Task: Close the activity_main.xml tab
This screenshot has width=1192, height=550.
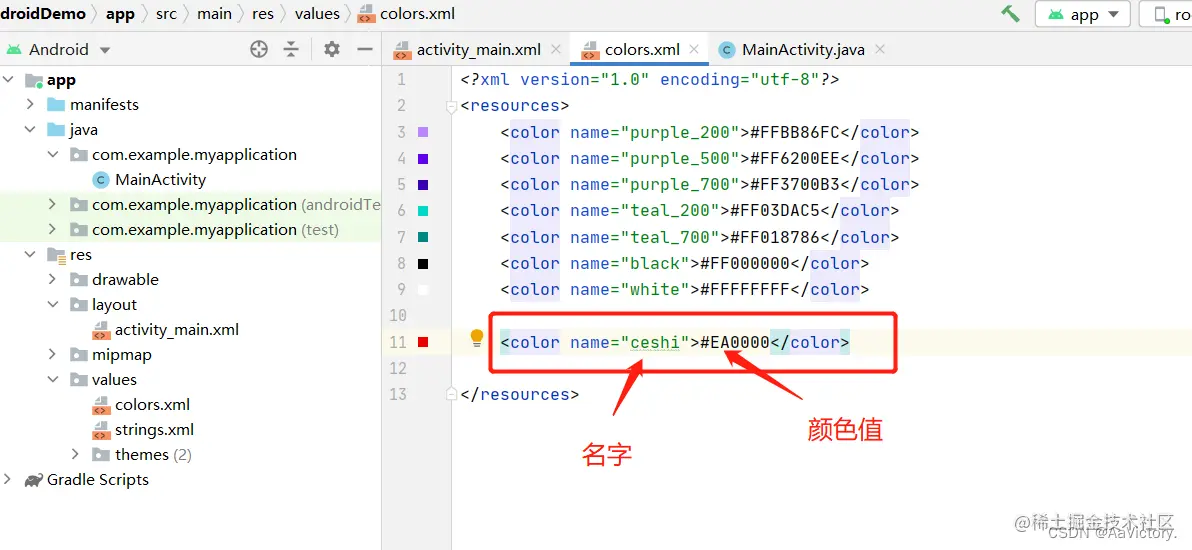Action: [556, 49]
